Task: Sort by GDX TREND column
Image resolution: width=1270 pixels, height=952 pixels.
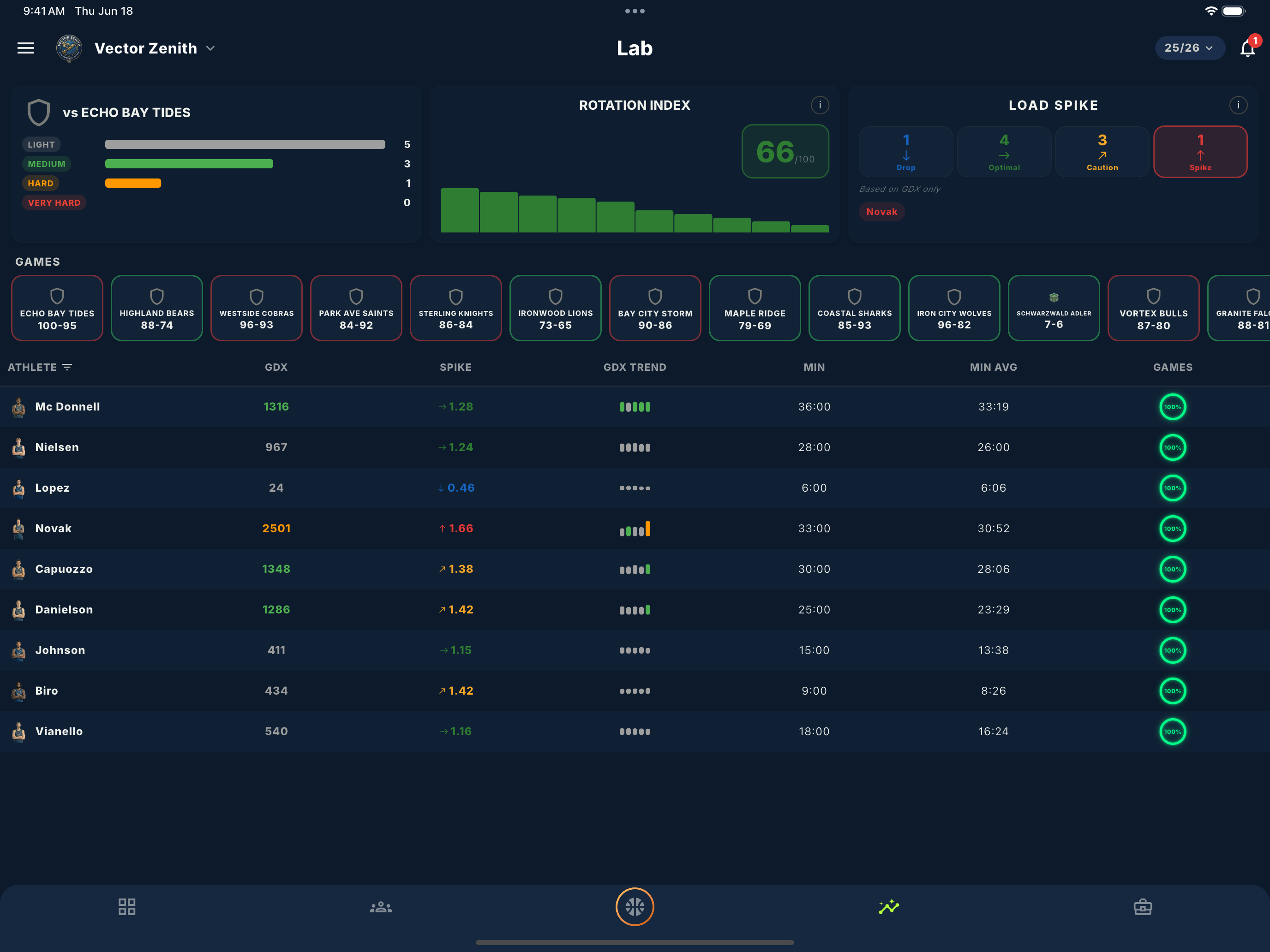Action: 635,367
